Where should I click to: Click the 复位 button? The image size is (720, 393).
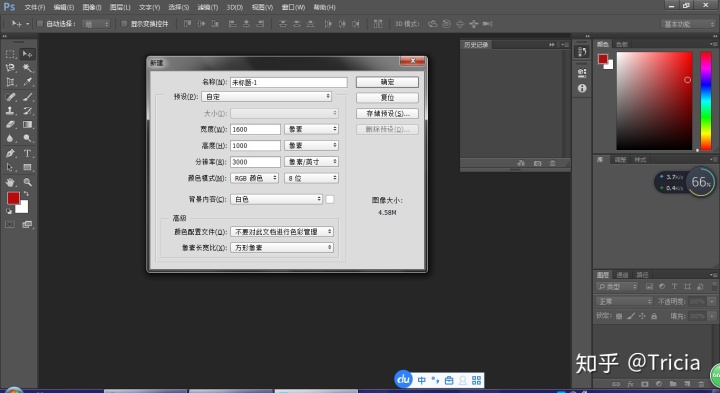click(x=387, y=97)
